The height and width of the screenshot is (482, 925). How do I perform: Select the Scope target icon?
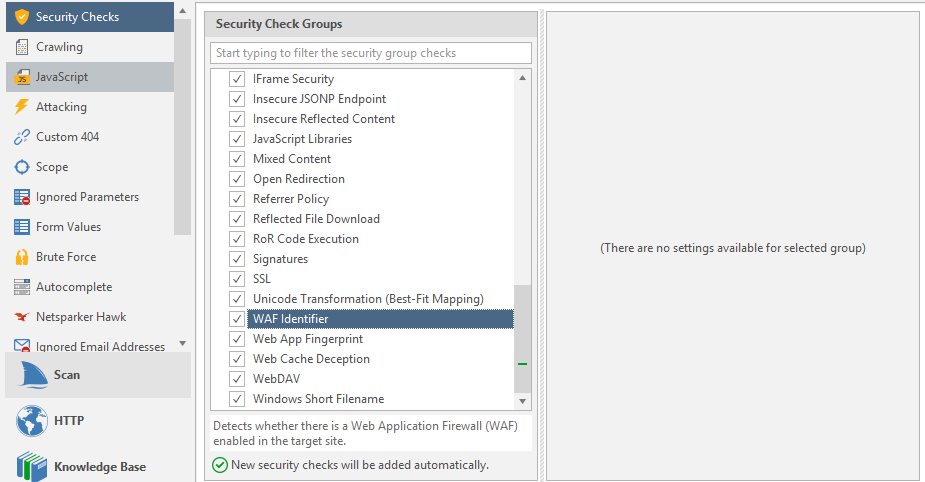coord(21,167)
